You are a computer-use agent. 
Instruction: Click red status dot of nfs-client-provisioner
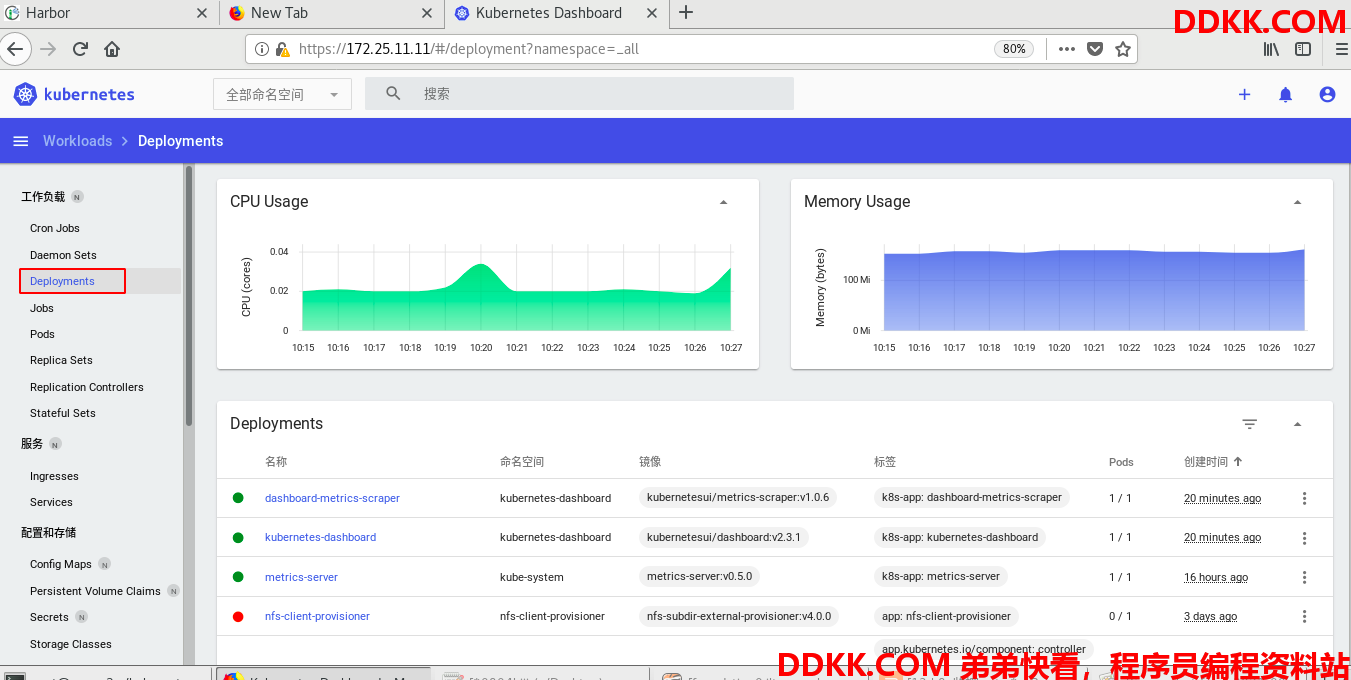coord(238,617)
